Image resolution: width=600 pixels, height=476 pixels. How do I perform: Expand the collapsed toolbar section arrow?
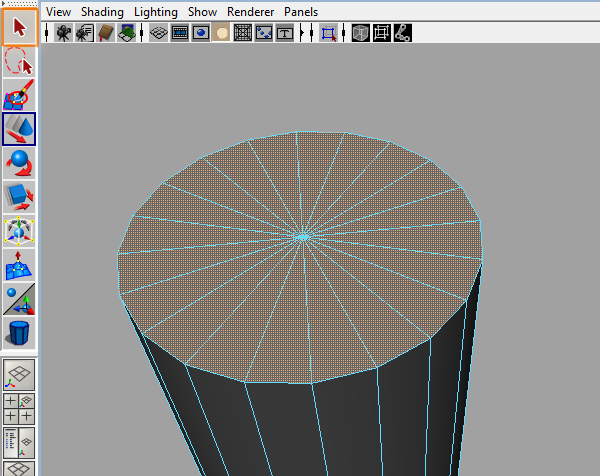(x=302, y=33)
